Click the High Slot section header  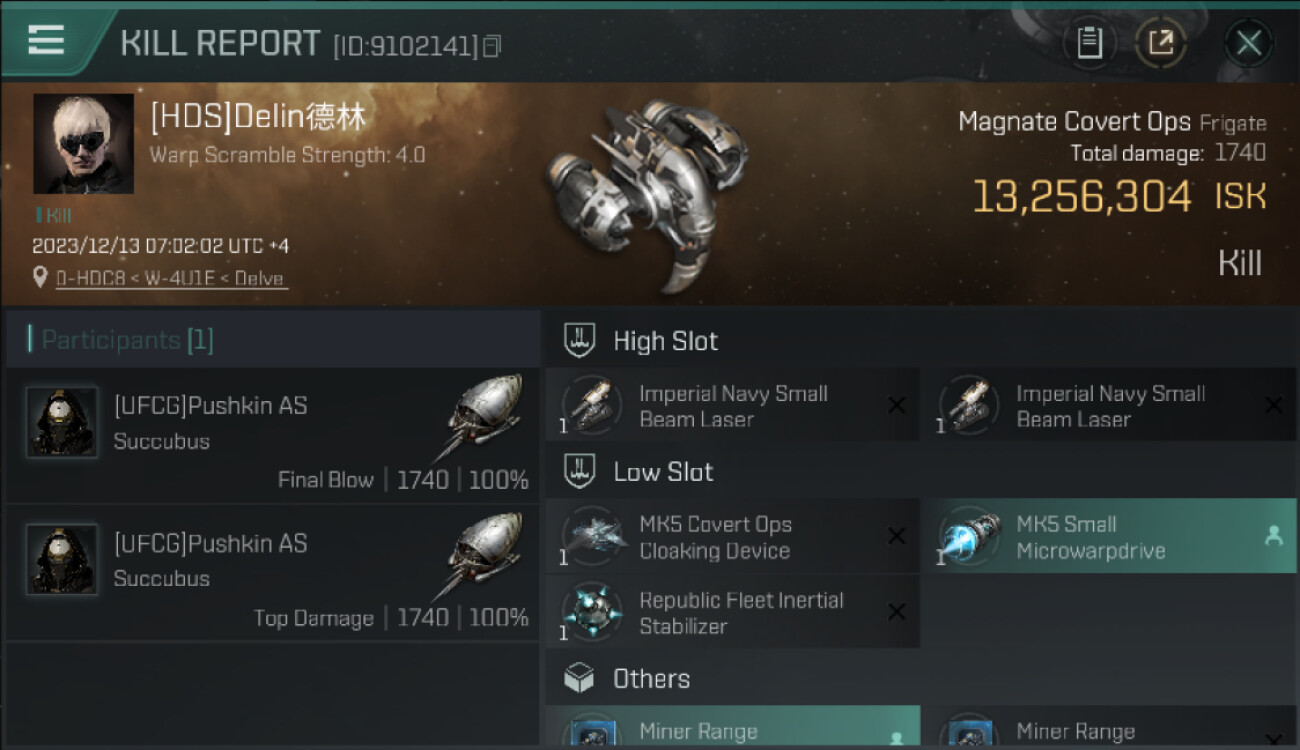665,341
